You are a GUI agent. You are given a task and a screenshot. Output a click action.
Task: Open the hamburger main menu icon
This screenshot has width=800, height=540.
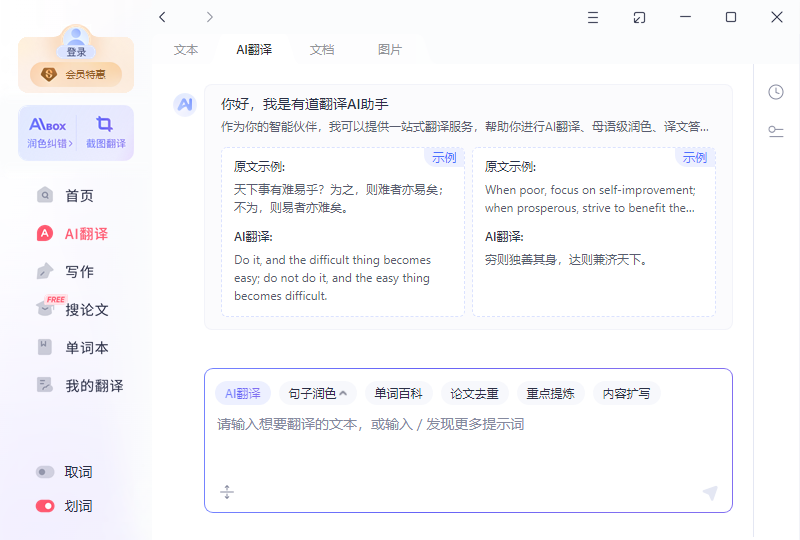point(593,17)
